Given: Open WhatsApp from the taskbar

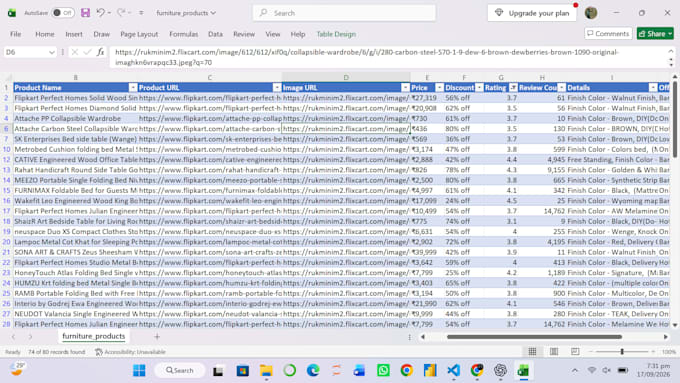Looking at the screenshot, I should pos(383,370).
